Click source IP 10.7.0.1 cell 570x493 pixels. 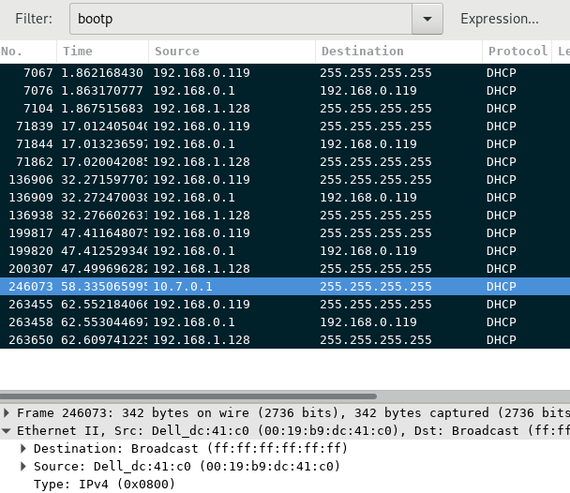coord(183,286)
